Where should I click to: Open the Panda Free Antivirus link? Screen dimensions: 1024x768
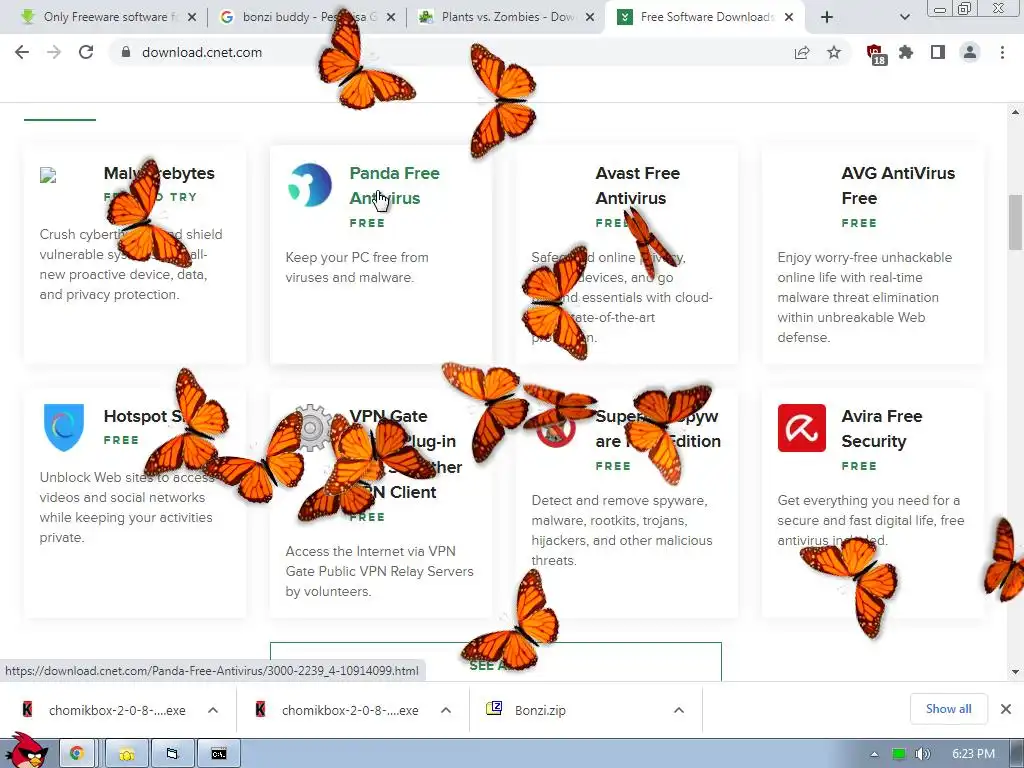pyautogui.click(x=394, y=185)
